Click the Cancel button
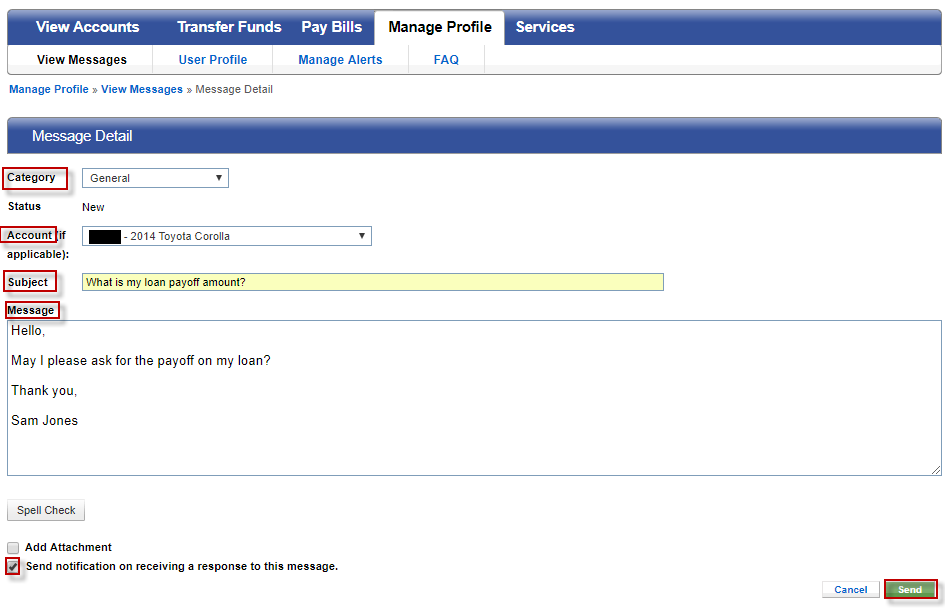This screenshot has height=612, width=945. (x=850, y=590)
